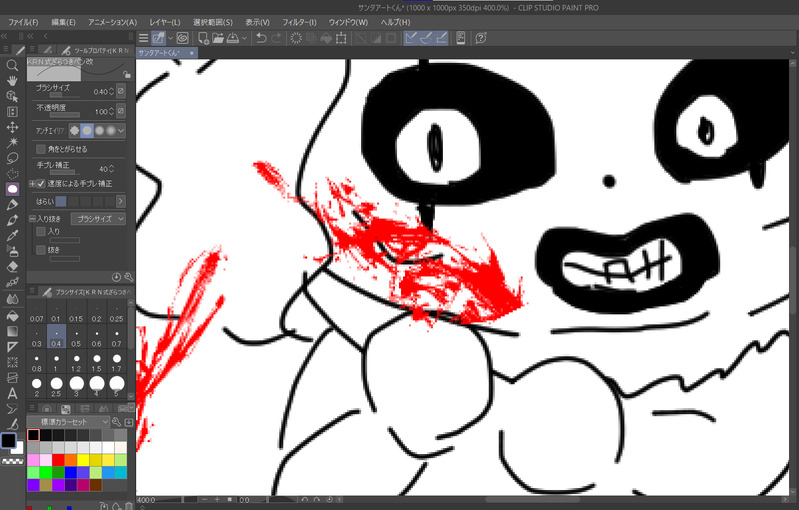This screenshot has width=799, height=510.
Task: Open the 標準カラーセット dropdown
Action: (68, 422)
